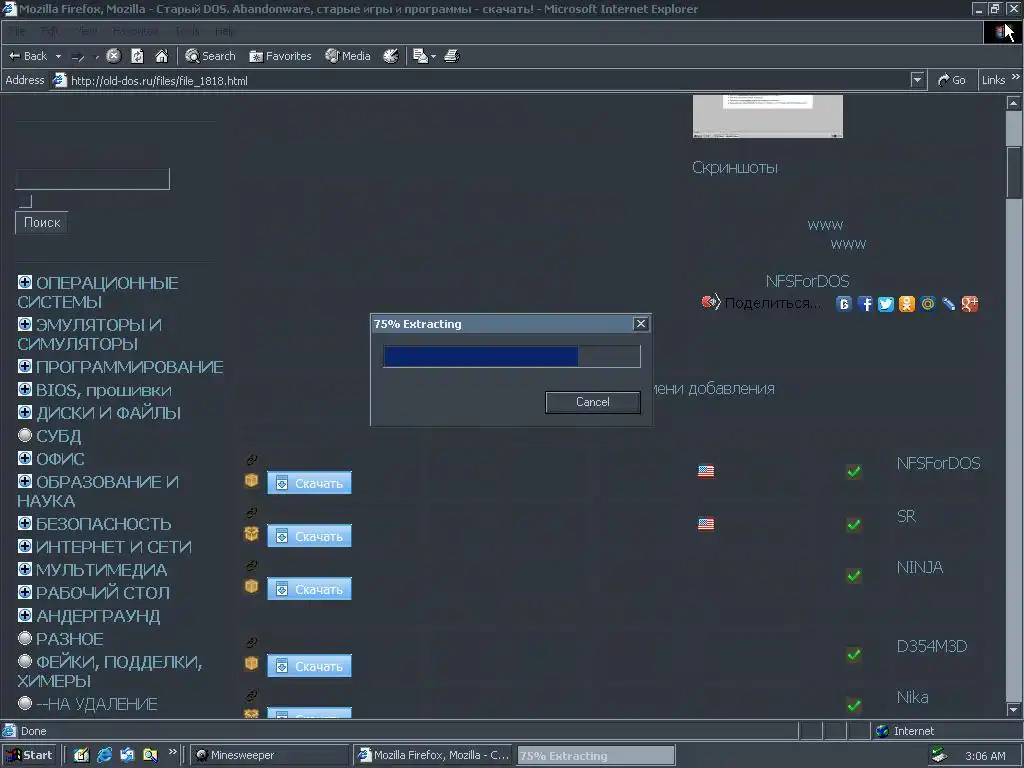
Task: Print the page with the printer icon
Action: coord(452,56)
